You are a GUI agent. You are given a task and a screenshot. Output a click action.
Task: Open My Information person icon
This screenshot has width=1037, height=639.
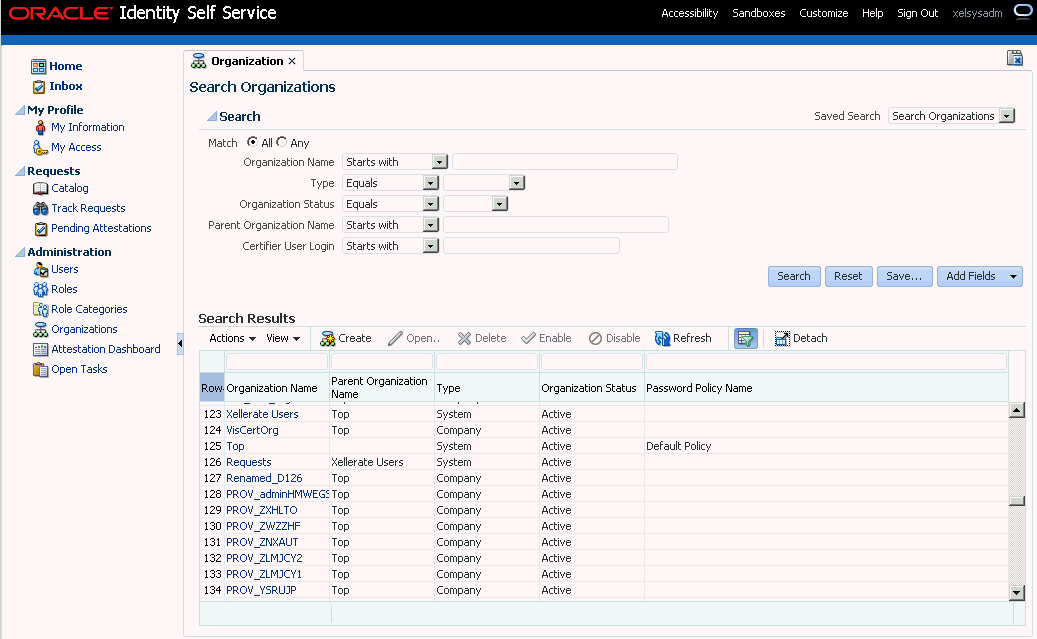tap(40, 127)
